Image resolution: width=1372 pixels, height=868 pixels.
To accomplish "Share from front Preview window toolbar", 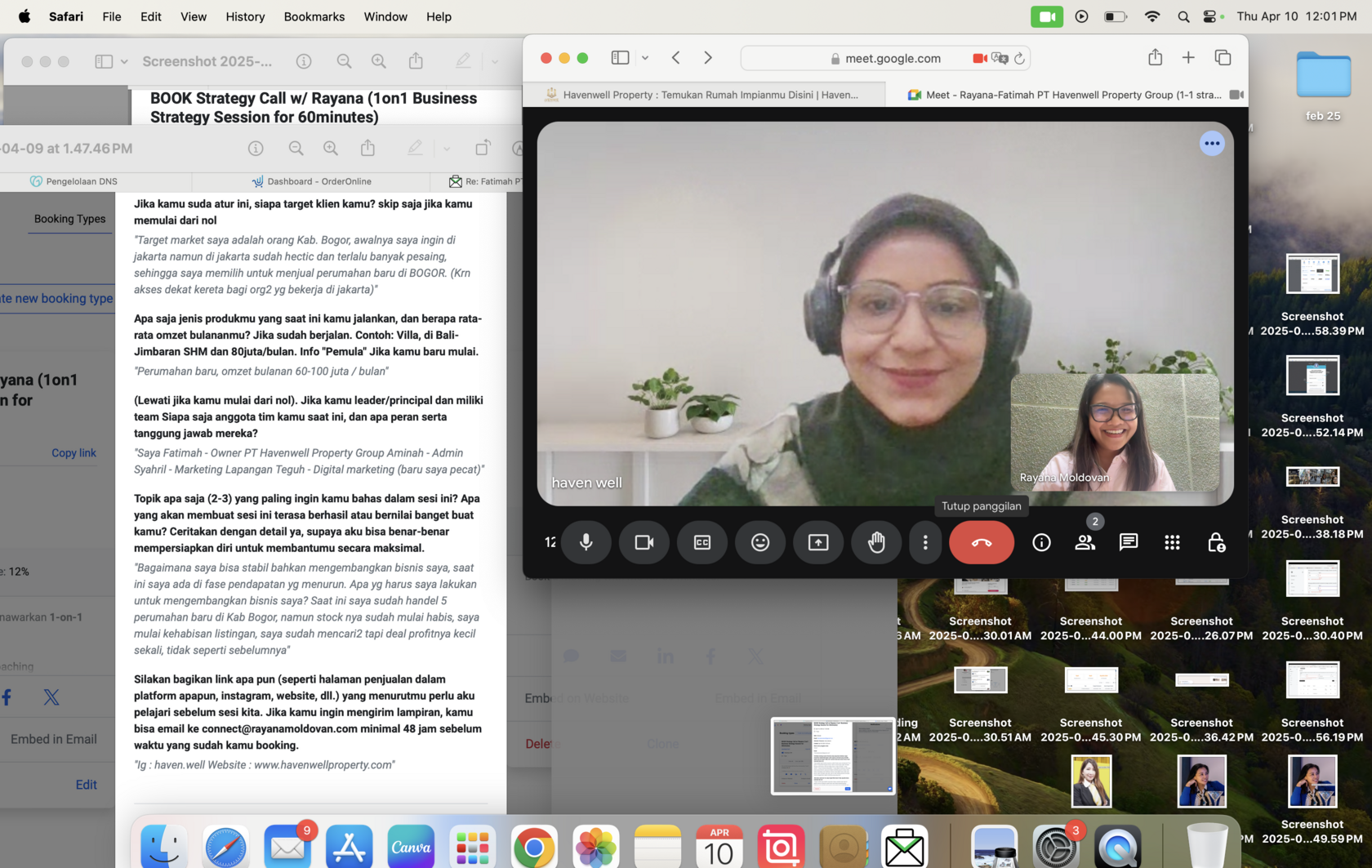I will click(x=368, y=148).
